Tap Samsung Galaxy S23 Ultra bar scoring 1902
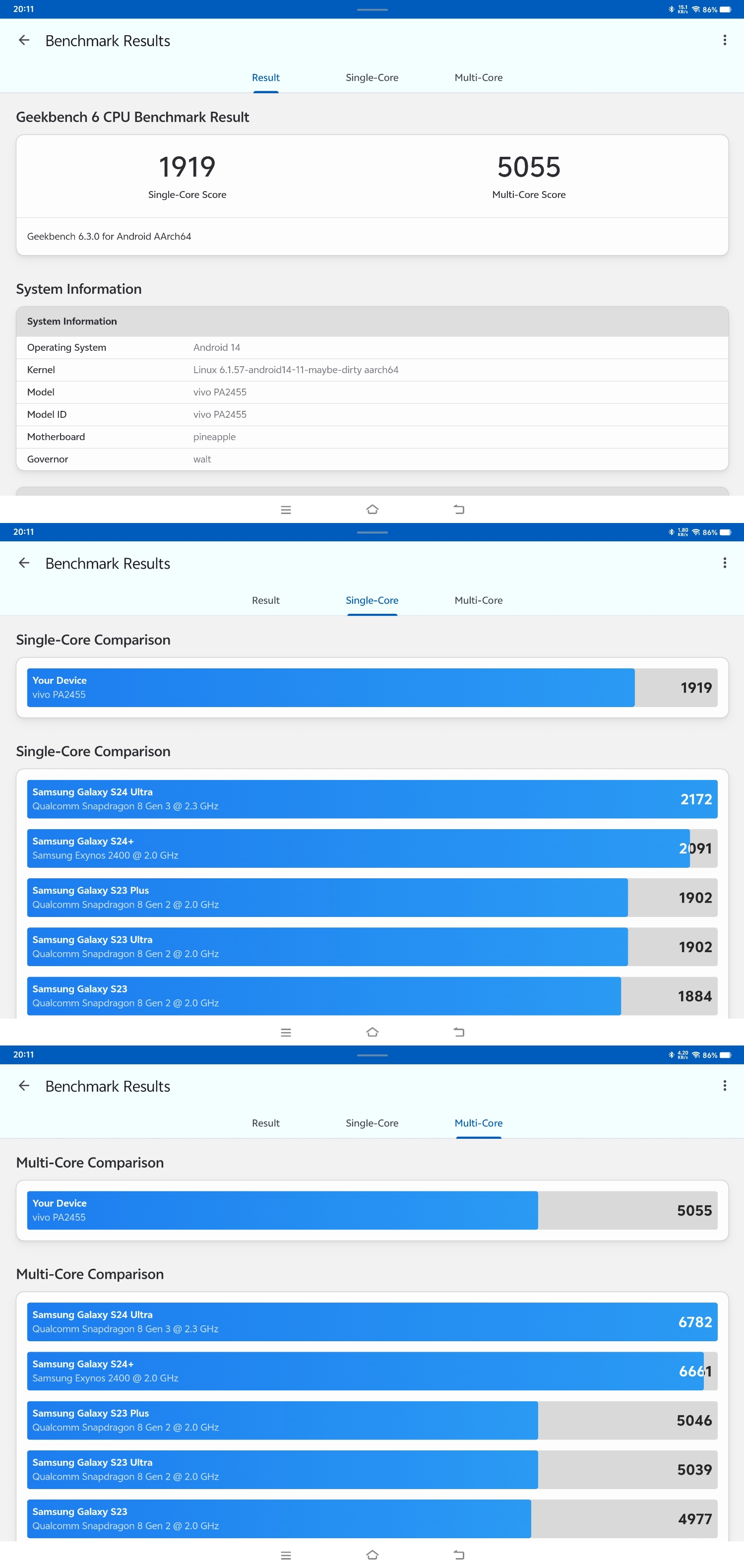 (372, 947)
